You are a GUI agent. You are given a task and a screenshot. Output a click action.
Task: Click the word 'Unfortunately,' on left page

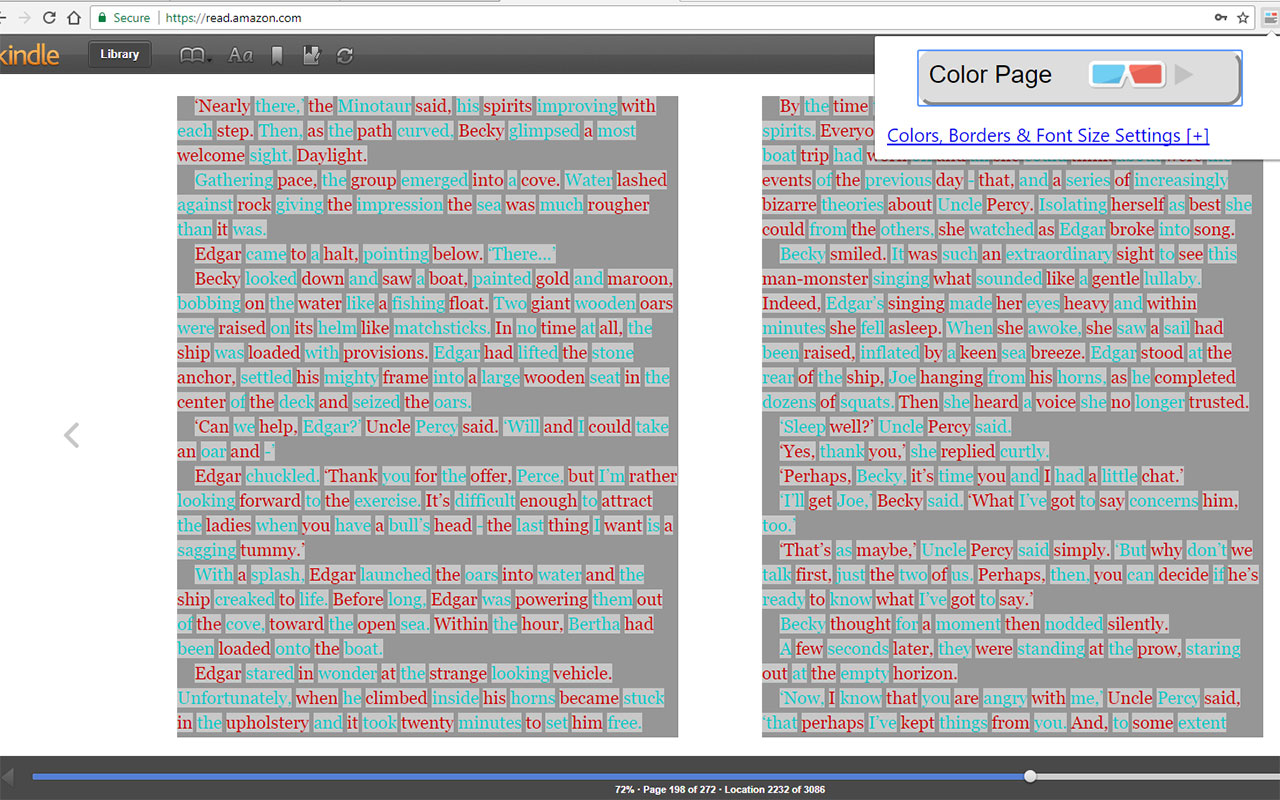[234, 698]
